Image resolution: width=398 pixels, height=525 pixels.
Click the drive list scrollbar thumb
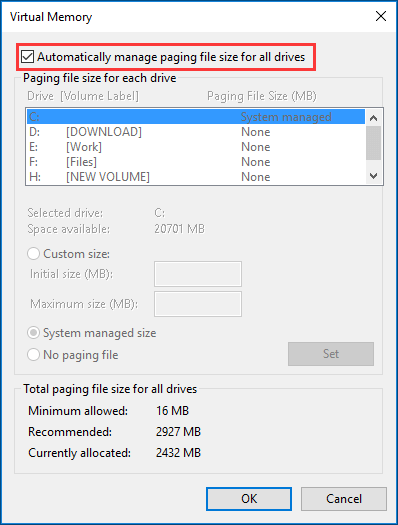coord(374,143)
